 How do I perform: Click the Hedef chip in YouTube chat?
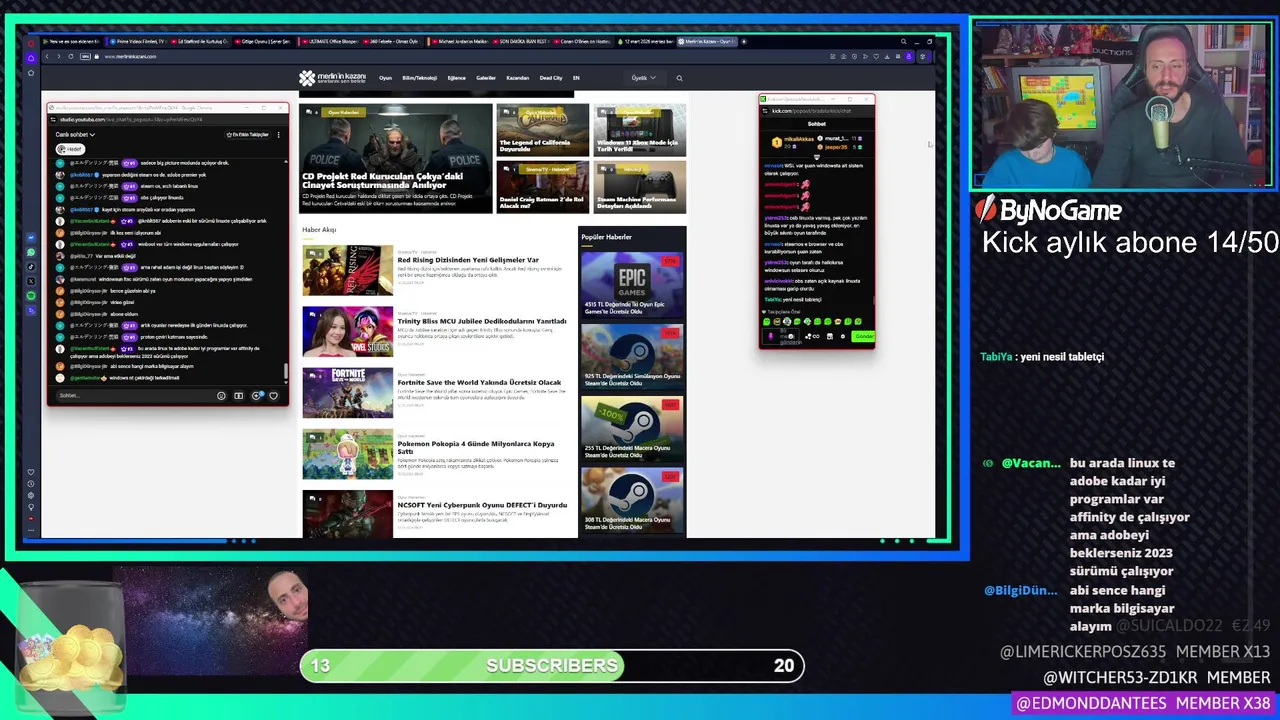(71, 149)
